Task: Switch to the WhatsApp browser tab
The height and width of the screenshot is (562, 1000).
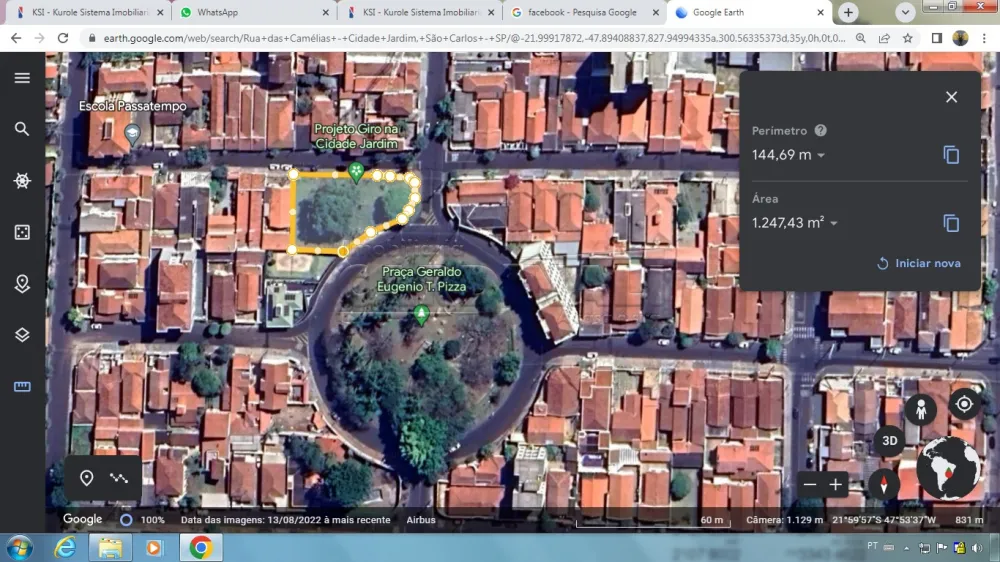Action: (x=250, y=12)
